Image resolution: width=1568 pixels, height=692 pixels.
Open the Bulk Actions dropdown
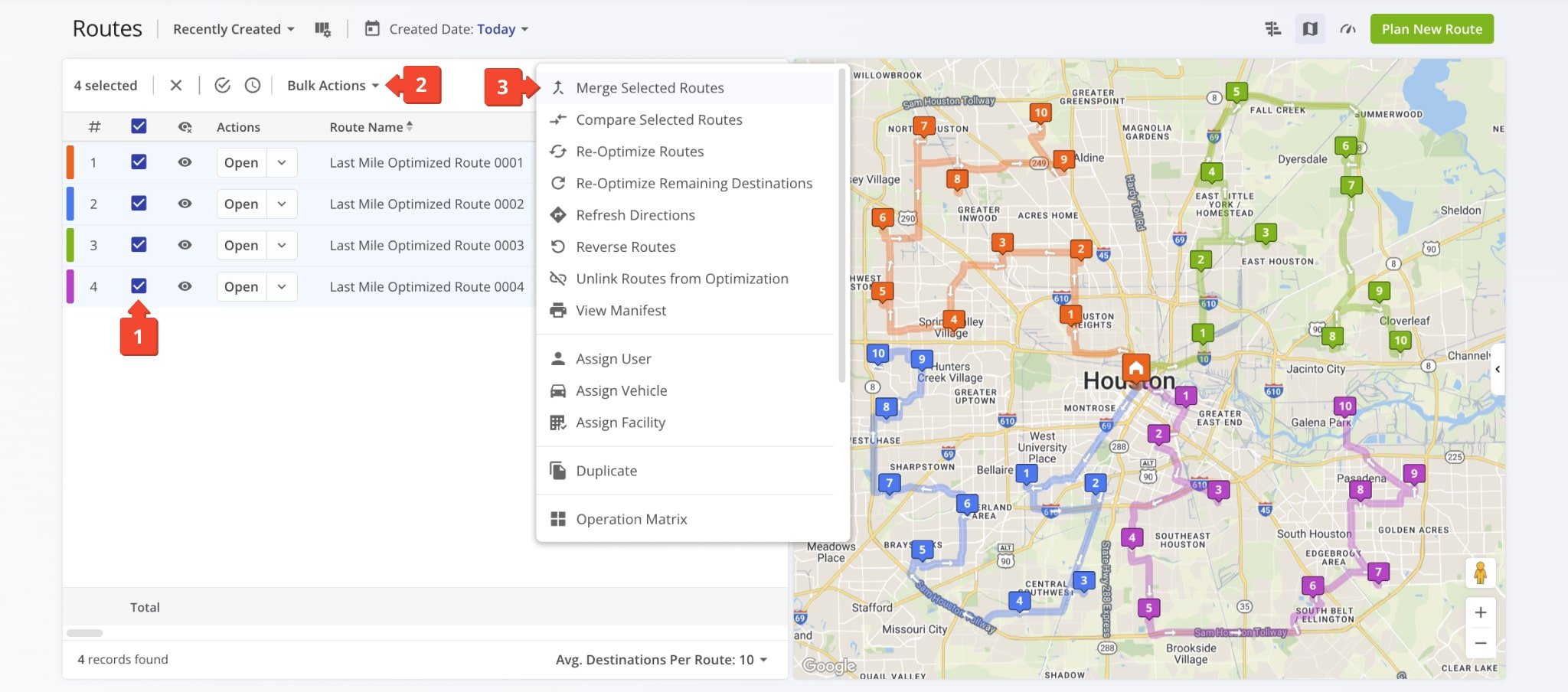coord(332,85)
